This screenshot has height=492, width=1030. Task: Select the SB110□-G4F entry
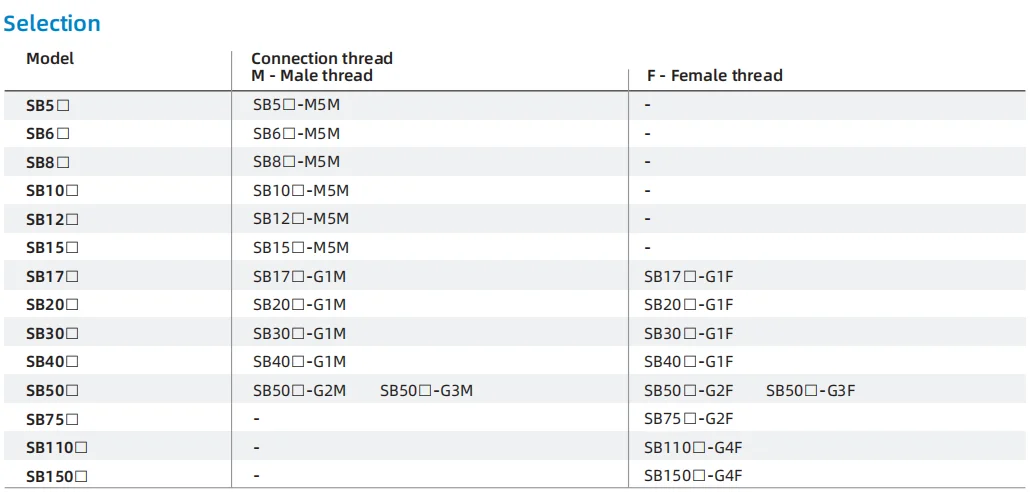coord(693,448)
